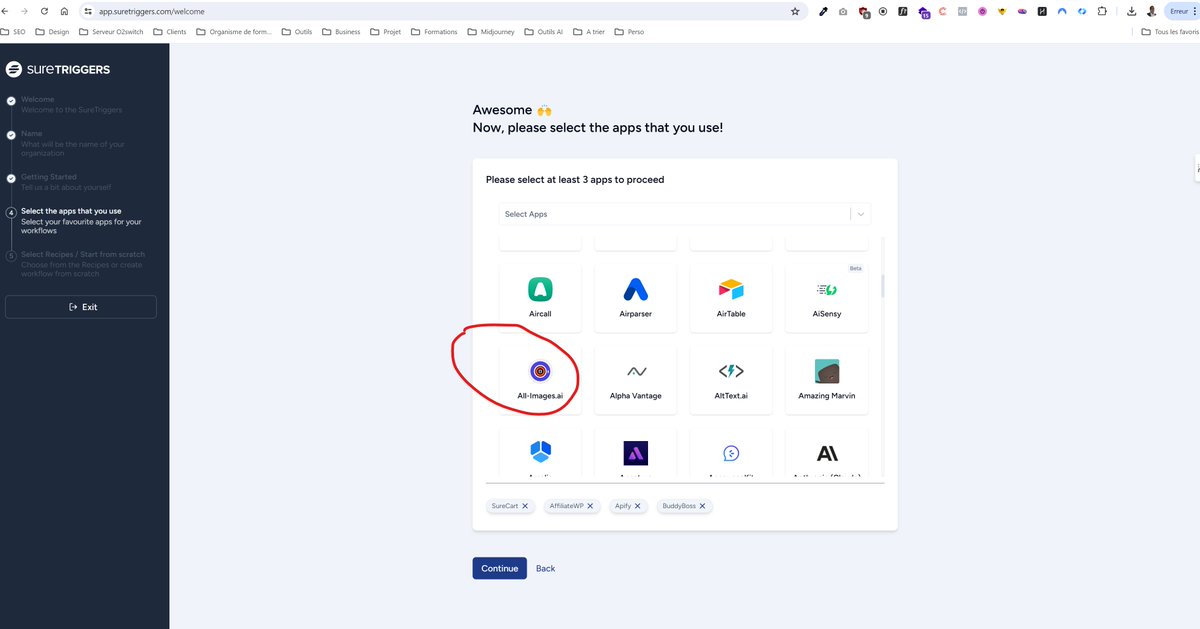Viewport: 1200px width, 629px height.
Task: Choose the Alpha Vantage app
Action: click(635, 380)
